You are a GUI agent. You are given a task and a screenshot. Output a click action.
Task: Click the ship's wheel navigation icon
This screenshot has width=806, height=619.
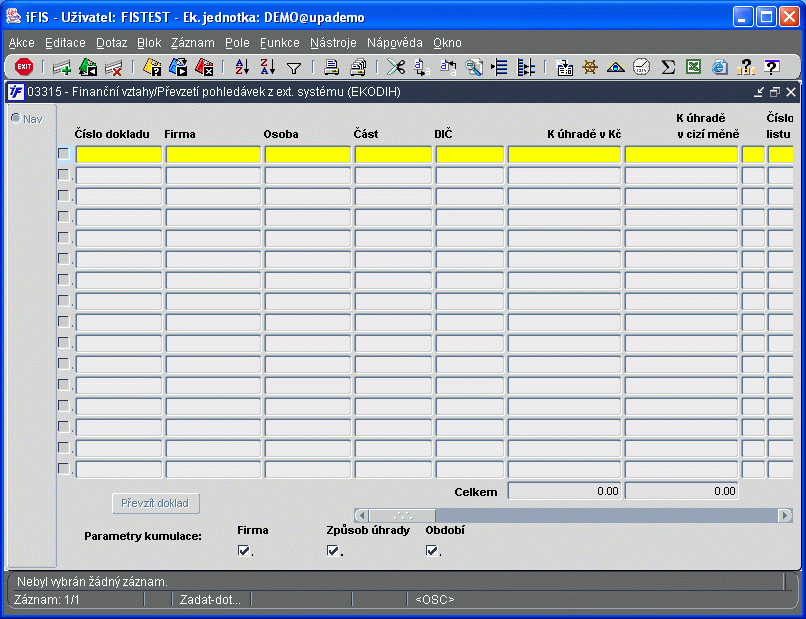[590, 67]
